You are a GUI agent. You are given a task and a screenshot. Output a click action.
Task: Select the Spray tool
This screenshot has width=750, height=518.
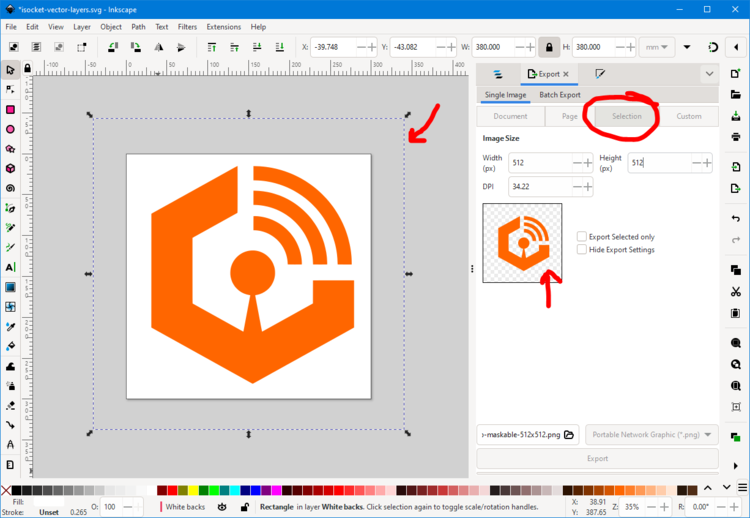pos(10,386)
